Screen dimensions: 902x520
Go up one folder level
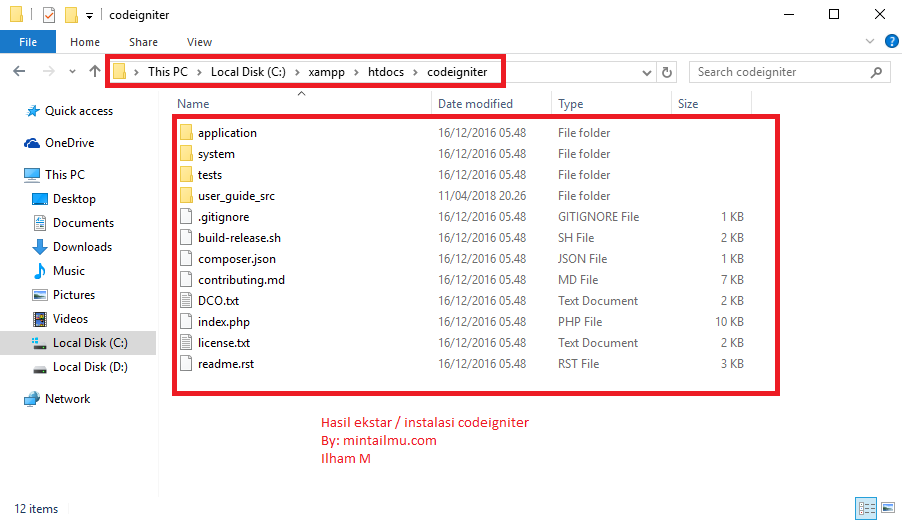point(94,71)
